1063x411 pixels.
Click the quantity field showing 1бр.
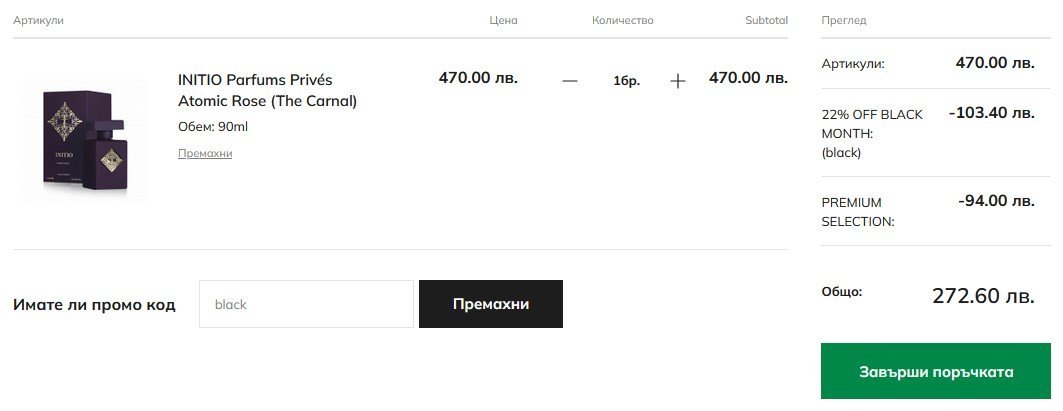(x=626, y=81)
